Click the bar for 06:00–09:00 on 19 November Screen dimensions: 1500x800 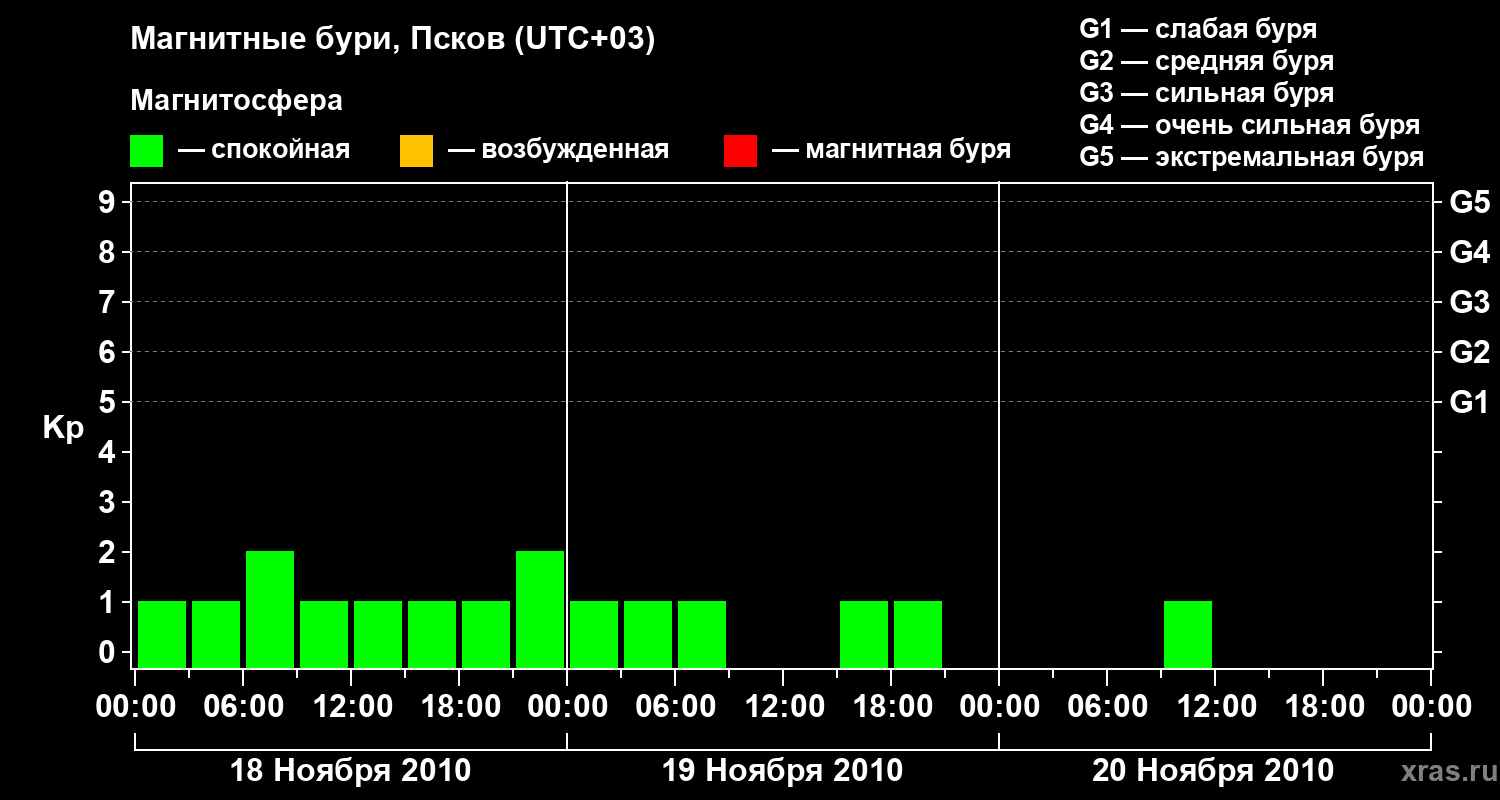[702, 634]
